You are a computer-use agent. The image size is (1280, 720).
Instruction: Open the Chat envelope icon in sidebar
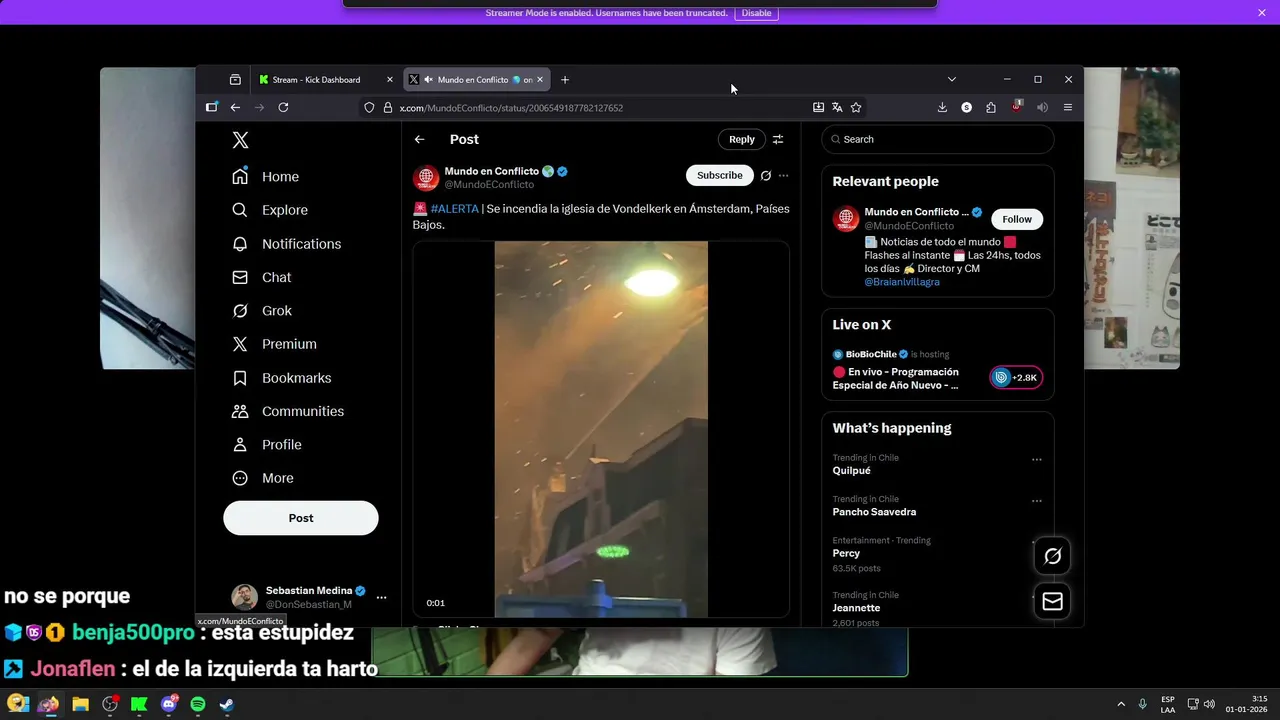(x=240, y=277)
